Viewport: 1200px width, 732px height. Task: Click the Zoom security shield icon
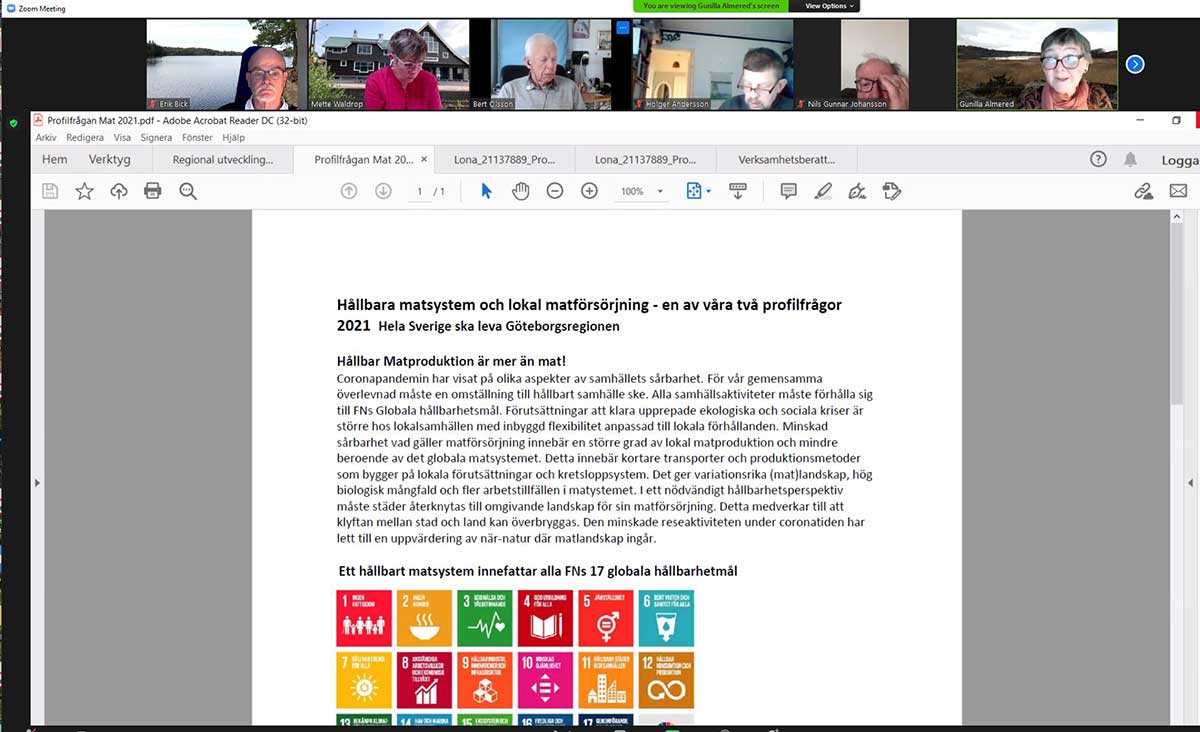(x=14, y=123)
